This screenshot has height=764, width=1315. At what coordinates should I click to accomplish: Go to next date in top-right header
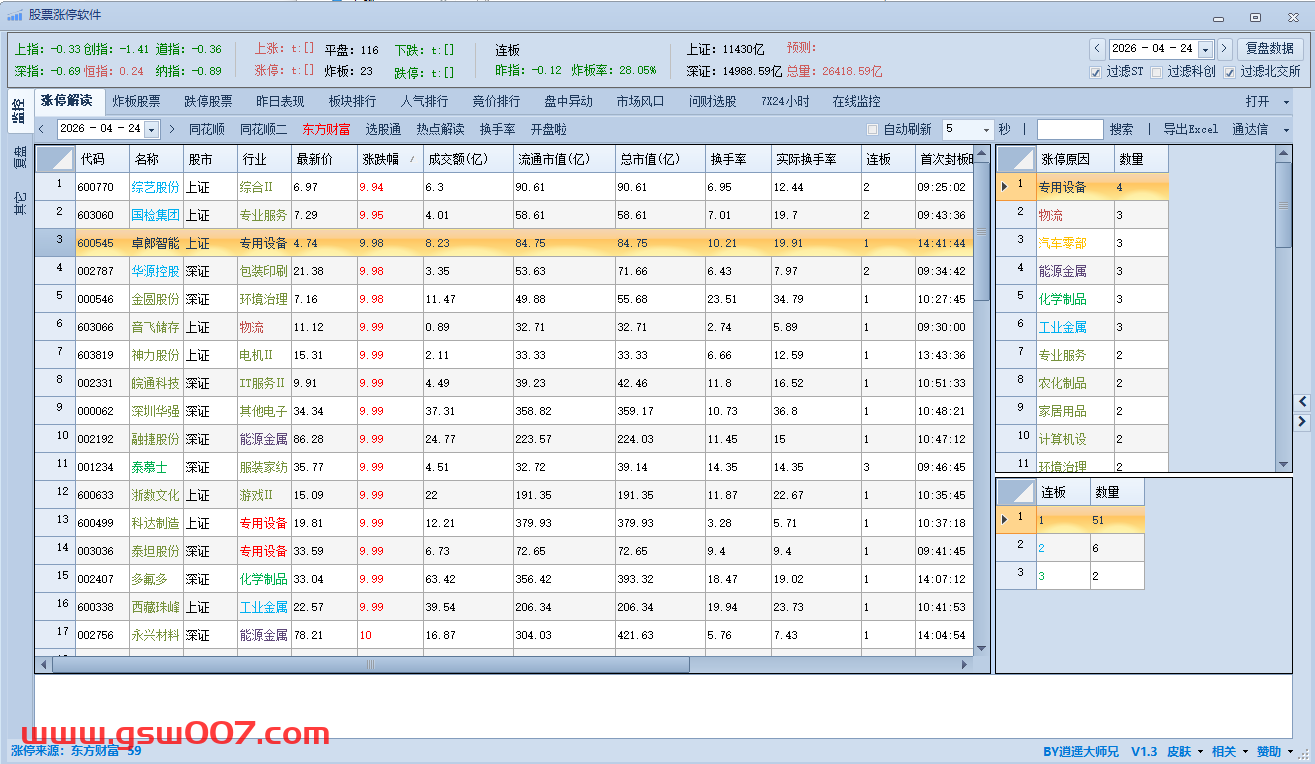click(1226, 49)
